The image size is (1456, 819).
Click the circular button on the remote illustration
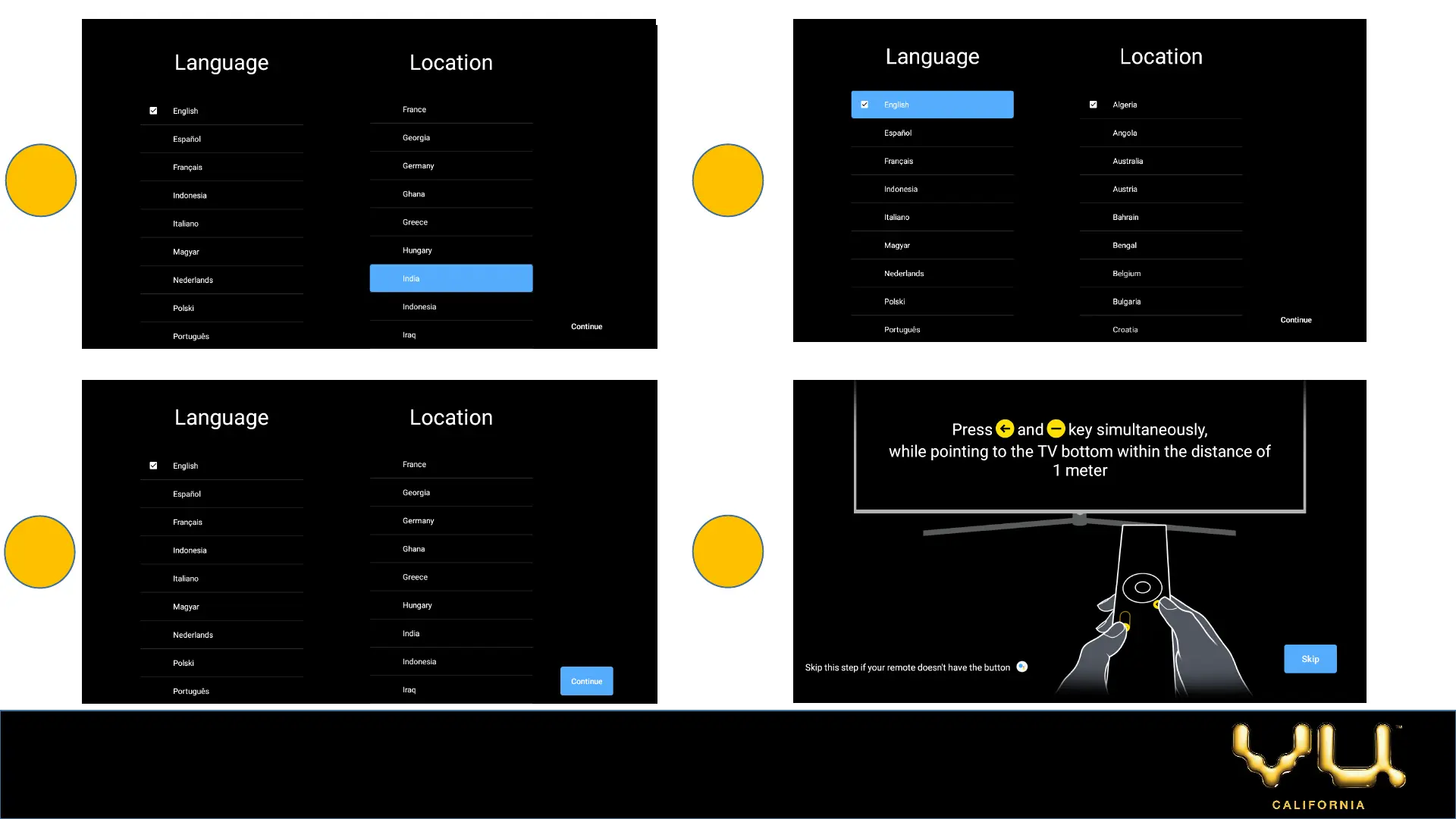tap(1142, 588)
